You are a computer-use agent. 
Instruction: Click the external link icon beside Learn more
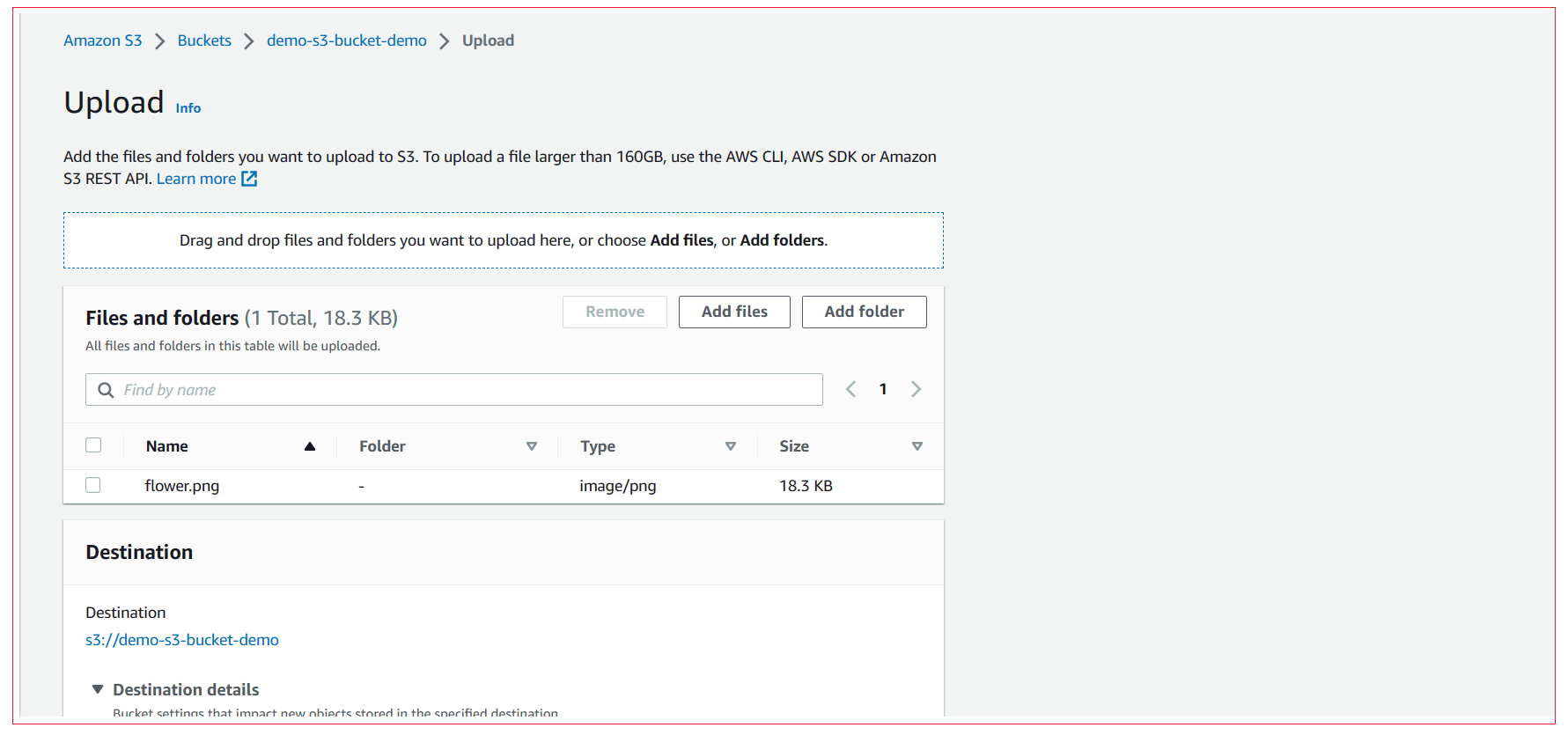click(x=249, y=179)
